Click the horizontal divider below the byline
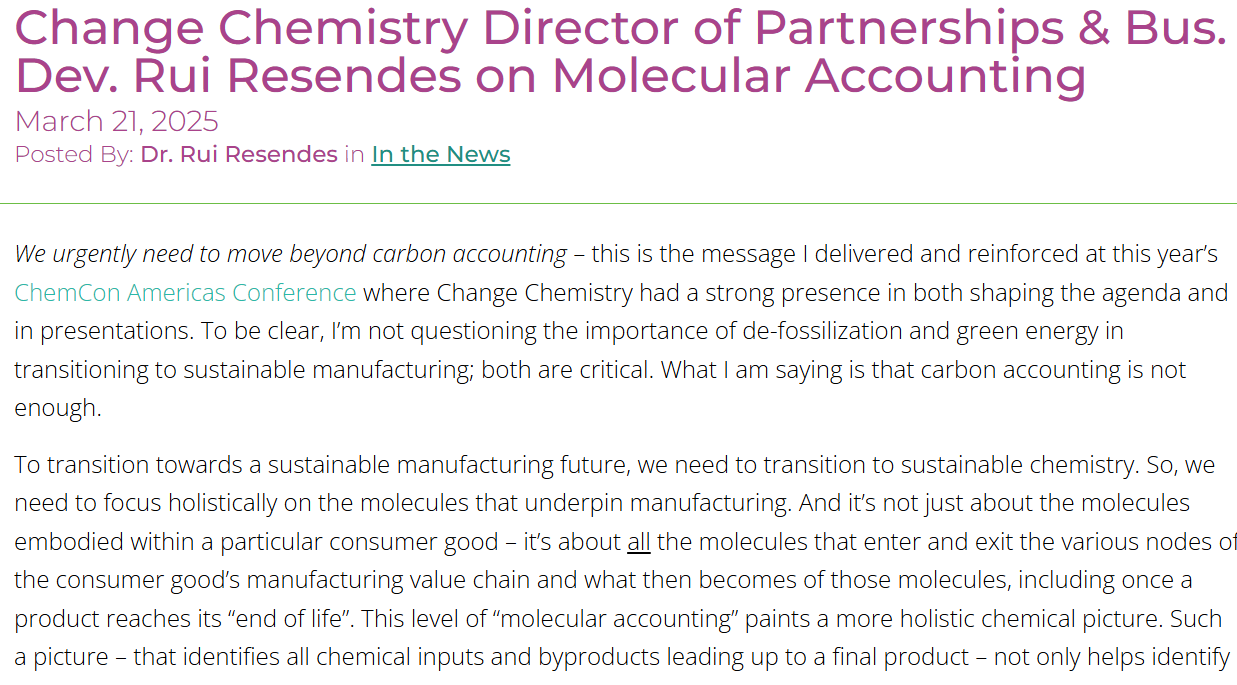Screen dimensions: 1237x685 pyautogui.click(x=618, y=203)
